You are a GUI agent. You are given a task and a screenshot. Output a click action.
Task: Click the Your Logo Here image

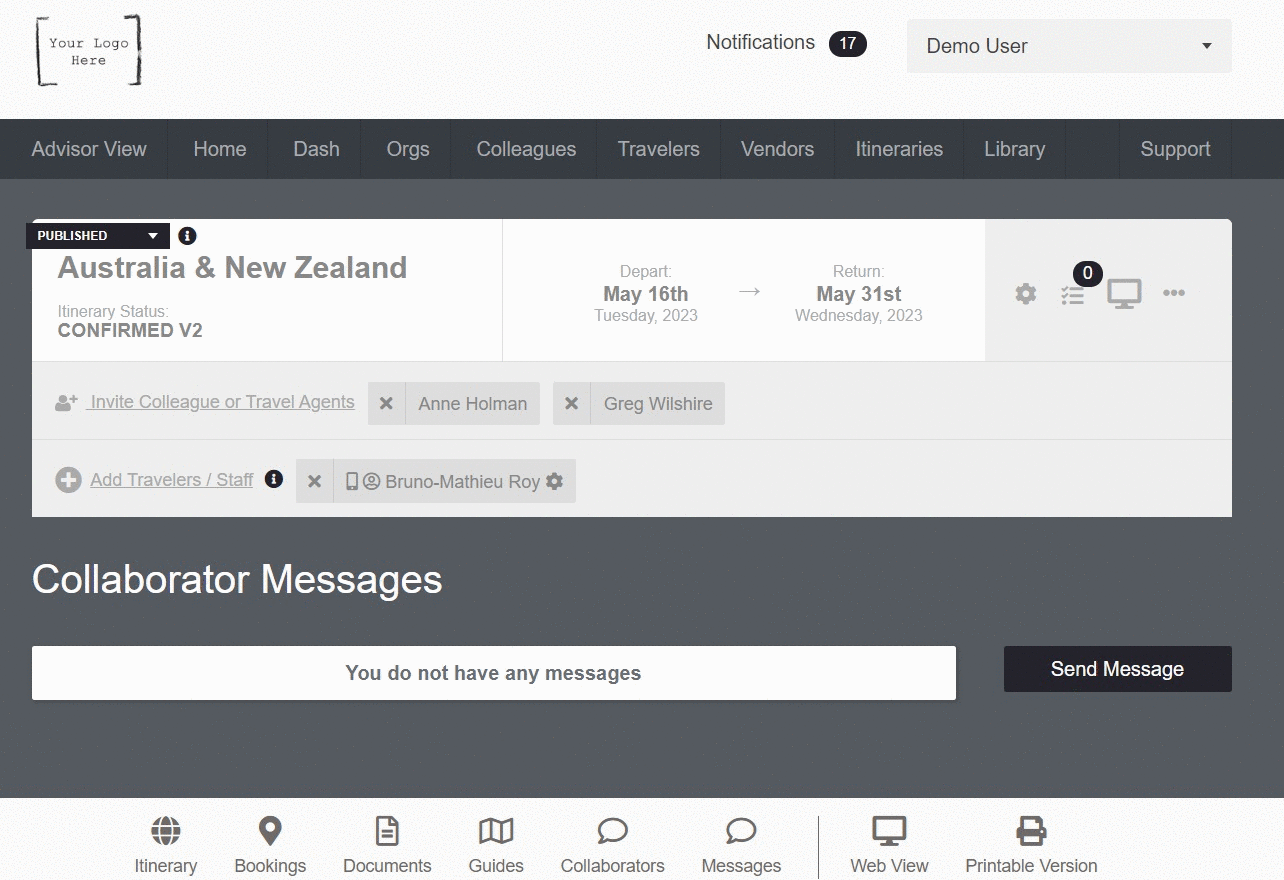click(89, 50)
